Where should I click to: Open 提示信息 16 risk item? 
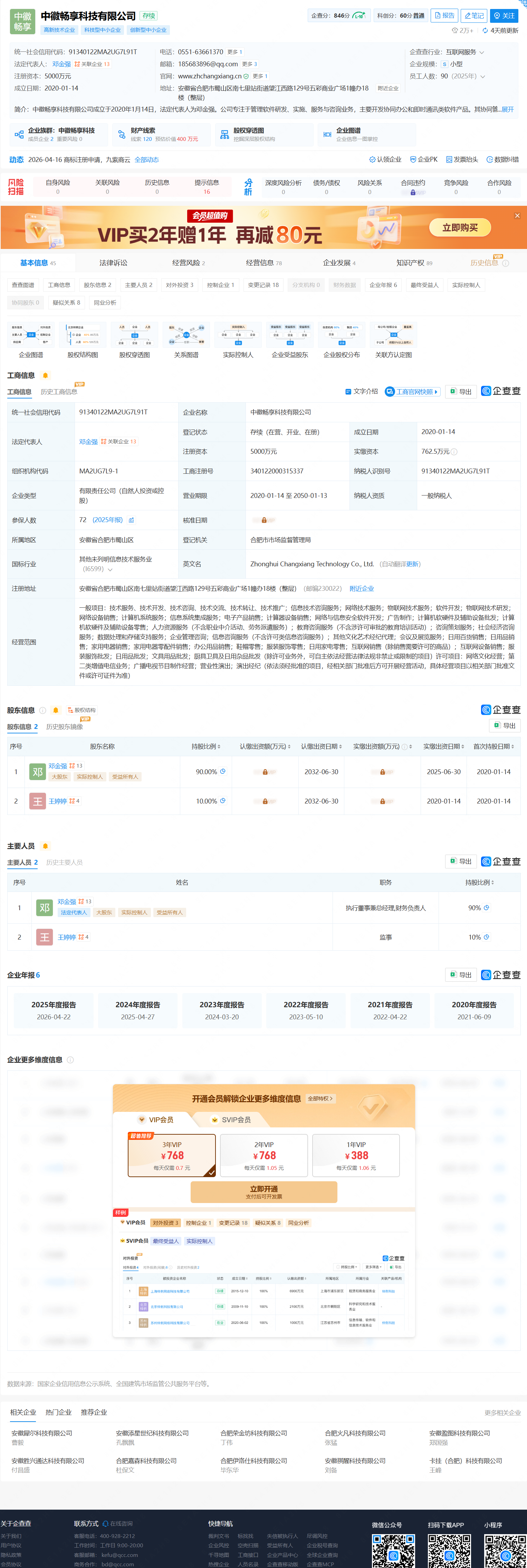[206, 187]
